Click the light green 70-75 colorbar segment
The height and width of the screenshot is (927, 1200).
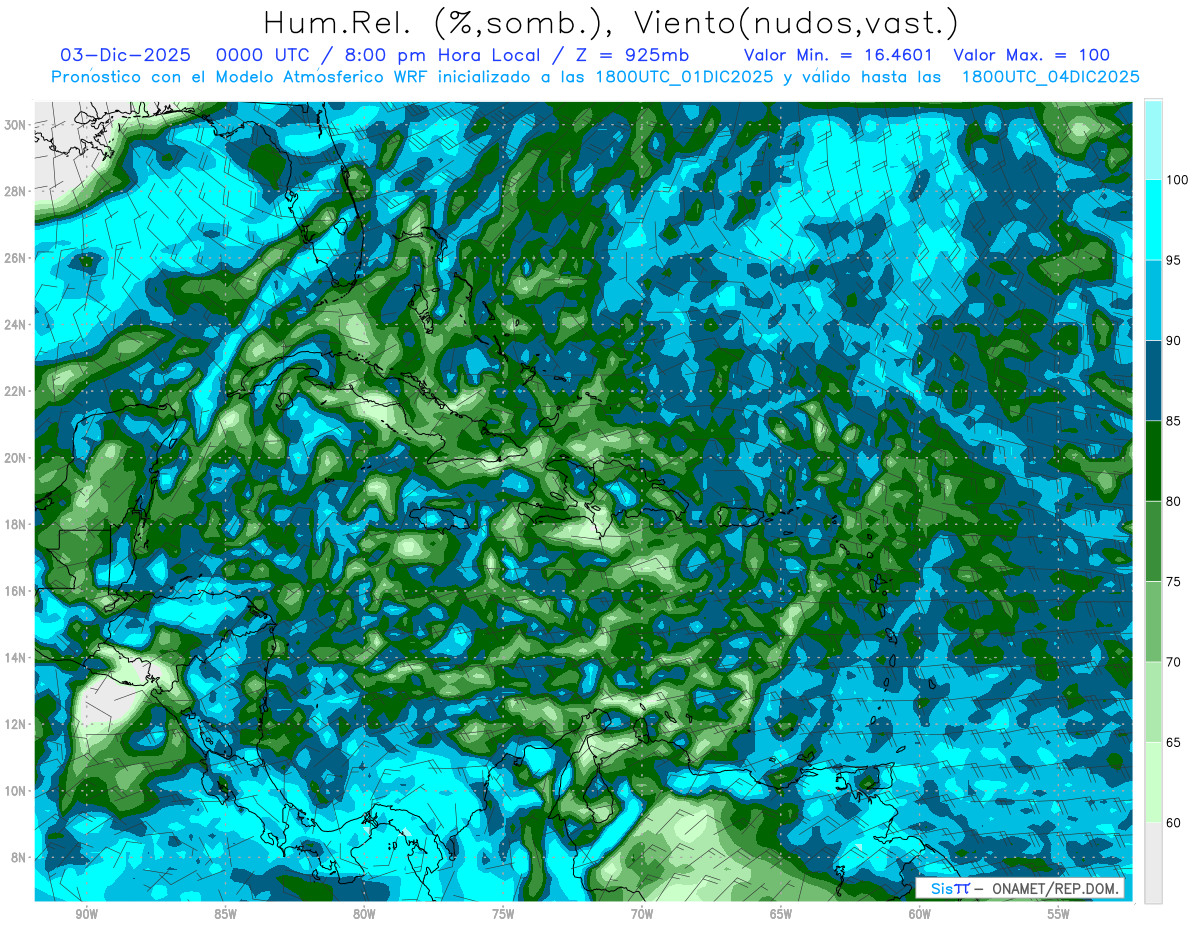(x=1153, y=622)
